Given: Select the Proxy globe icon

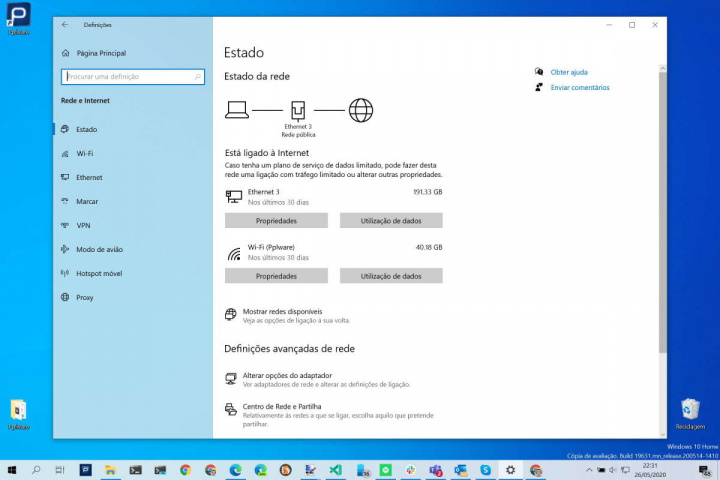Looking at the screenshot, I should (x=65, y=297).
